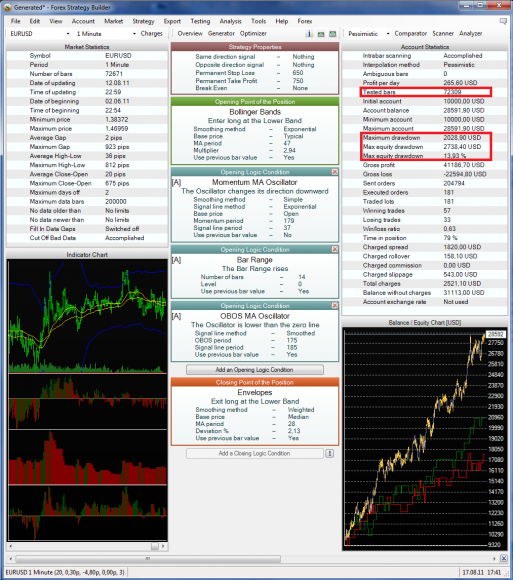
Task: Click the Gross profit value 41186.70 USD
Action: pos(464,165)
